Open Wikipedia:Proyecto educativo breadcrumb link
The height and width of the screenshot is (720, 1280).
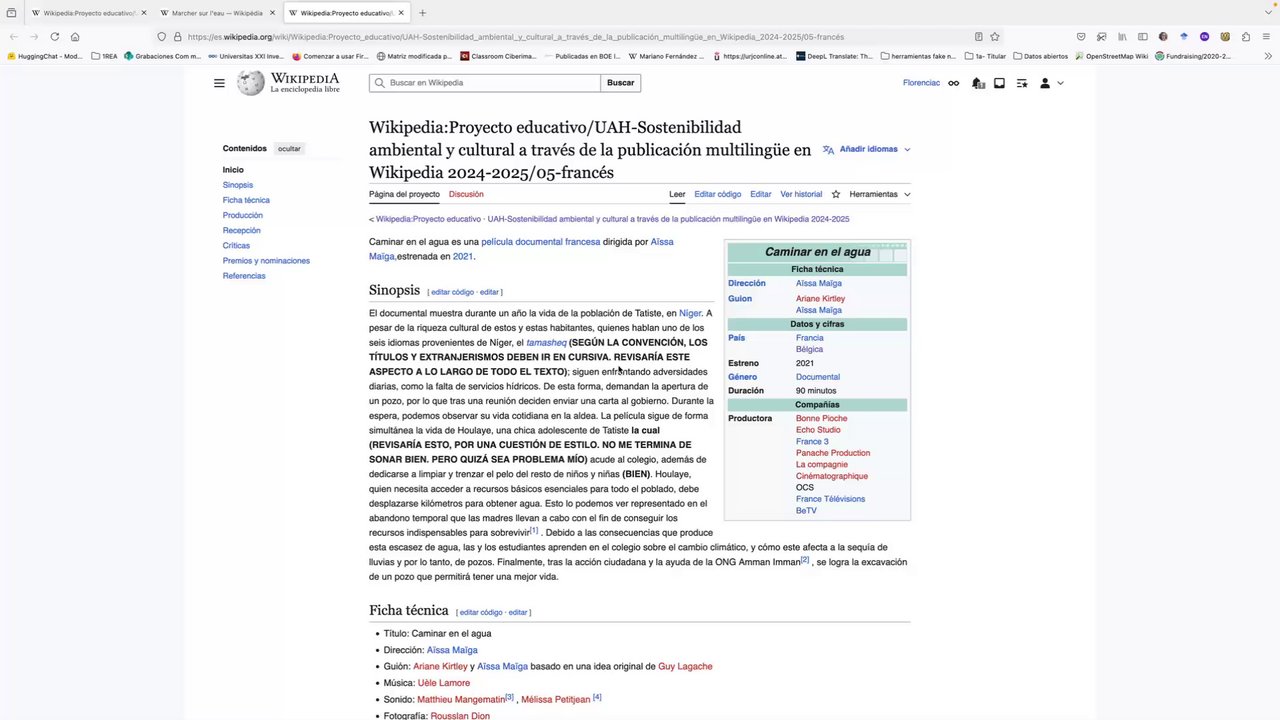[x=428, y=219]
